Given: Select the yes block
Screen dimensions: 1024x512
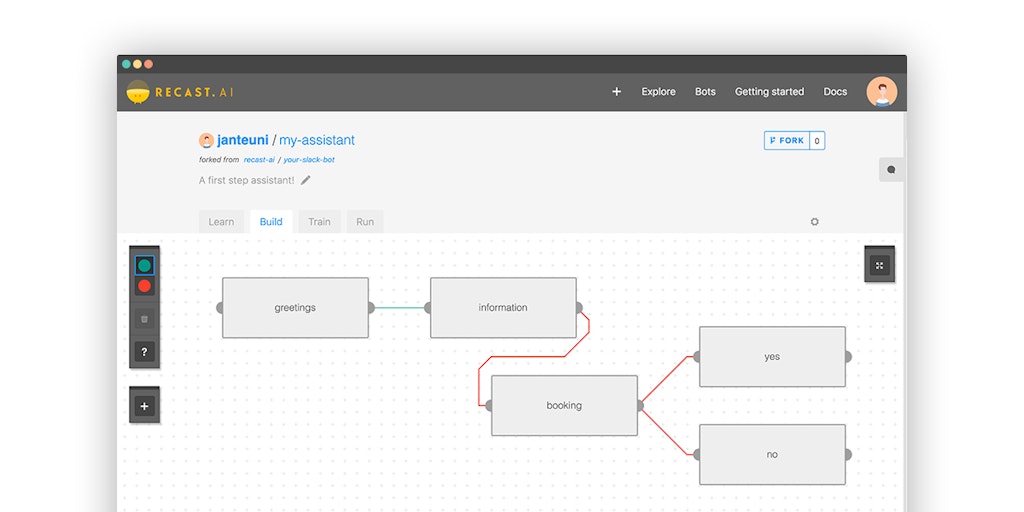Looking at the screenshot, I should click(772, 357).
